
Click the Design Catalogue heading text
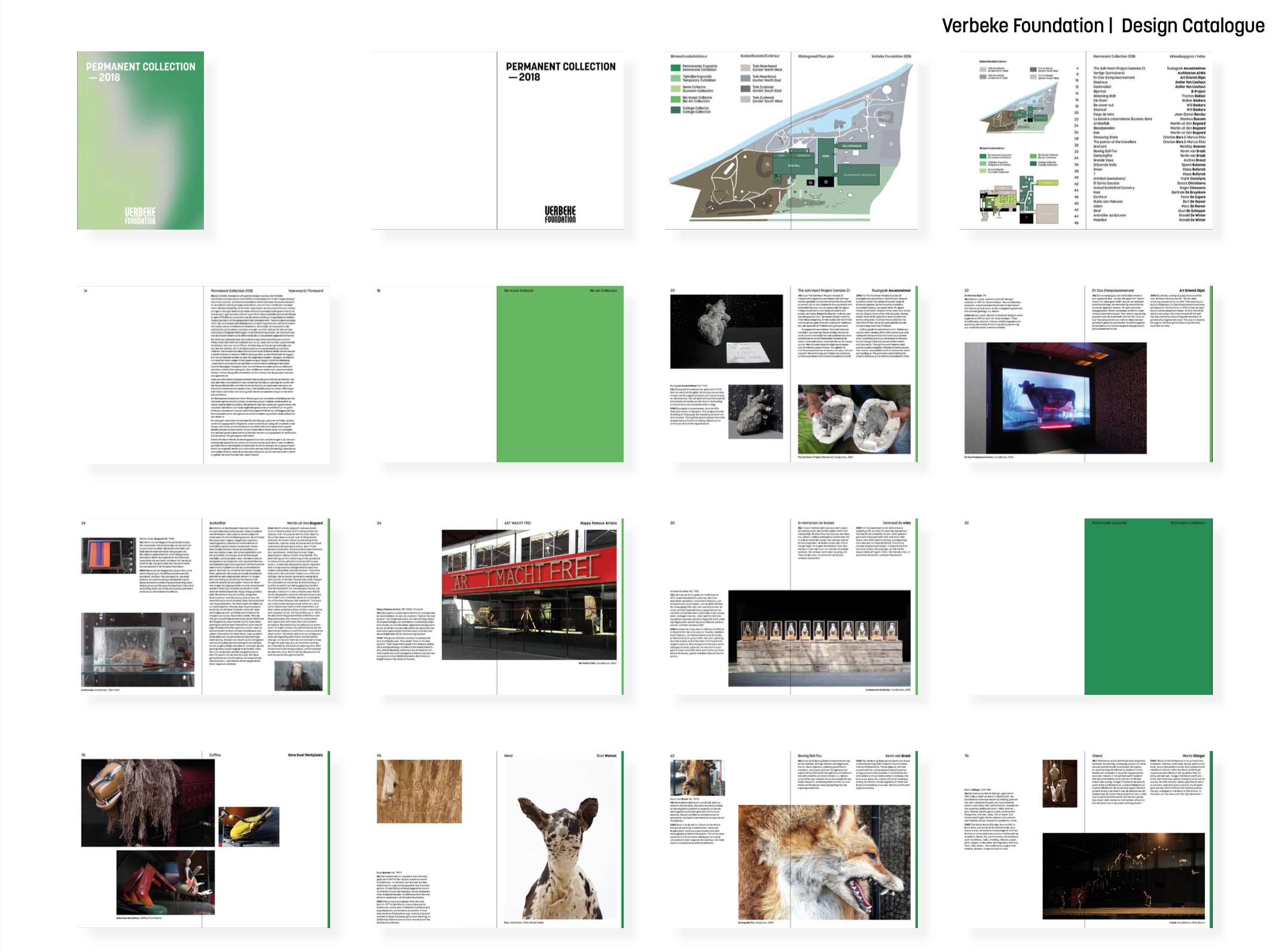click(1192, 26)
